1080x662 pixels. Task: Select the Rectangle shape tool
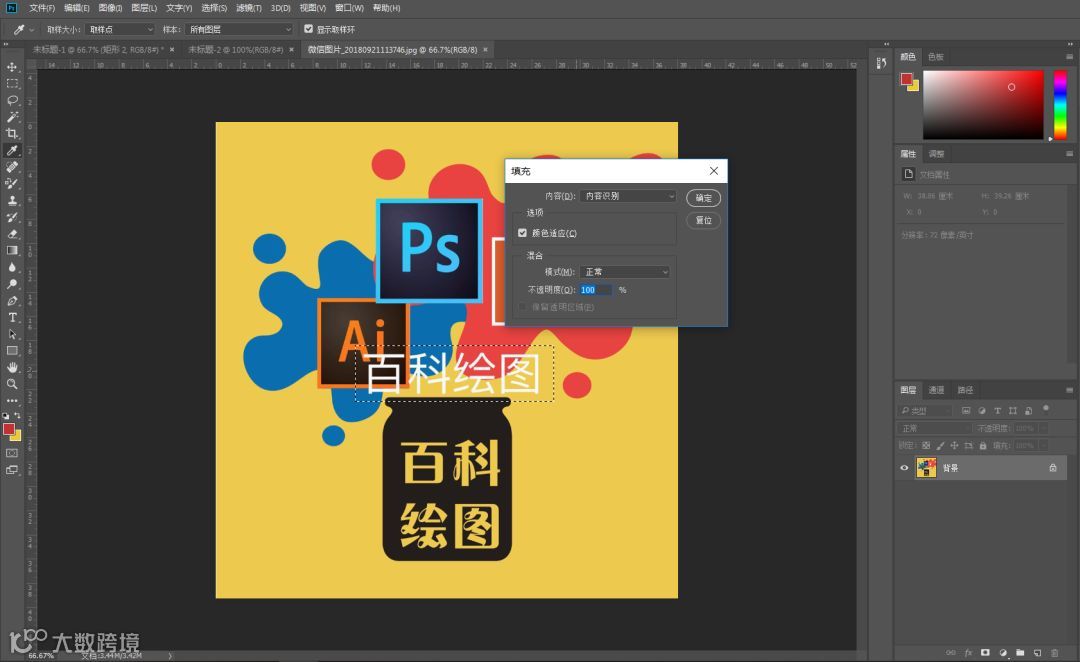pyautogui.click(x=12, y=351)
